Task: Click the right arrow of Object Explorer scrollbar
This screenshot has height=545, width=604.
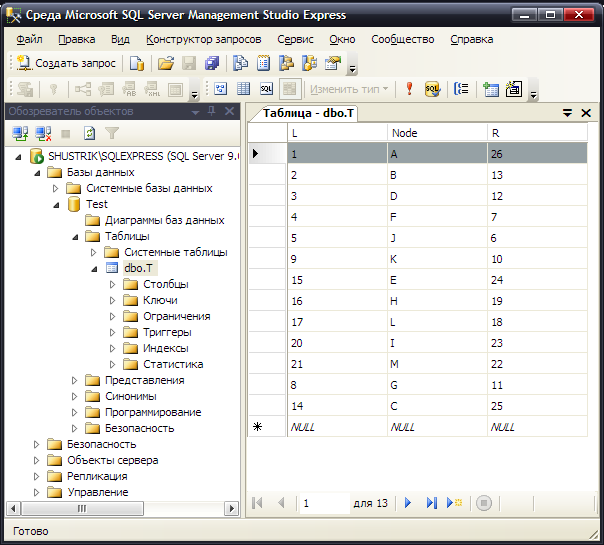Action: pos(231,508)
